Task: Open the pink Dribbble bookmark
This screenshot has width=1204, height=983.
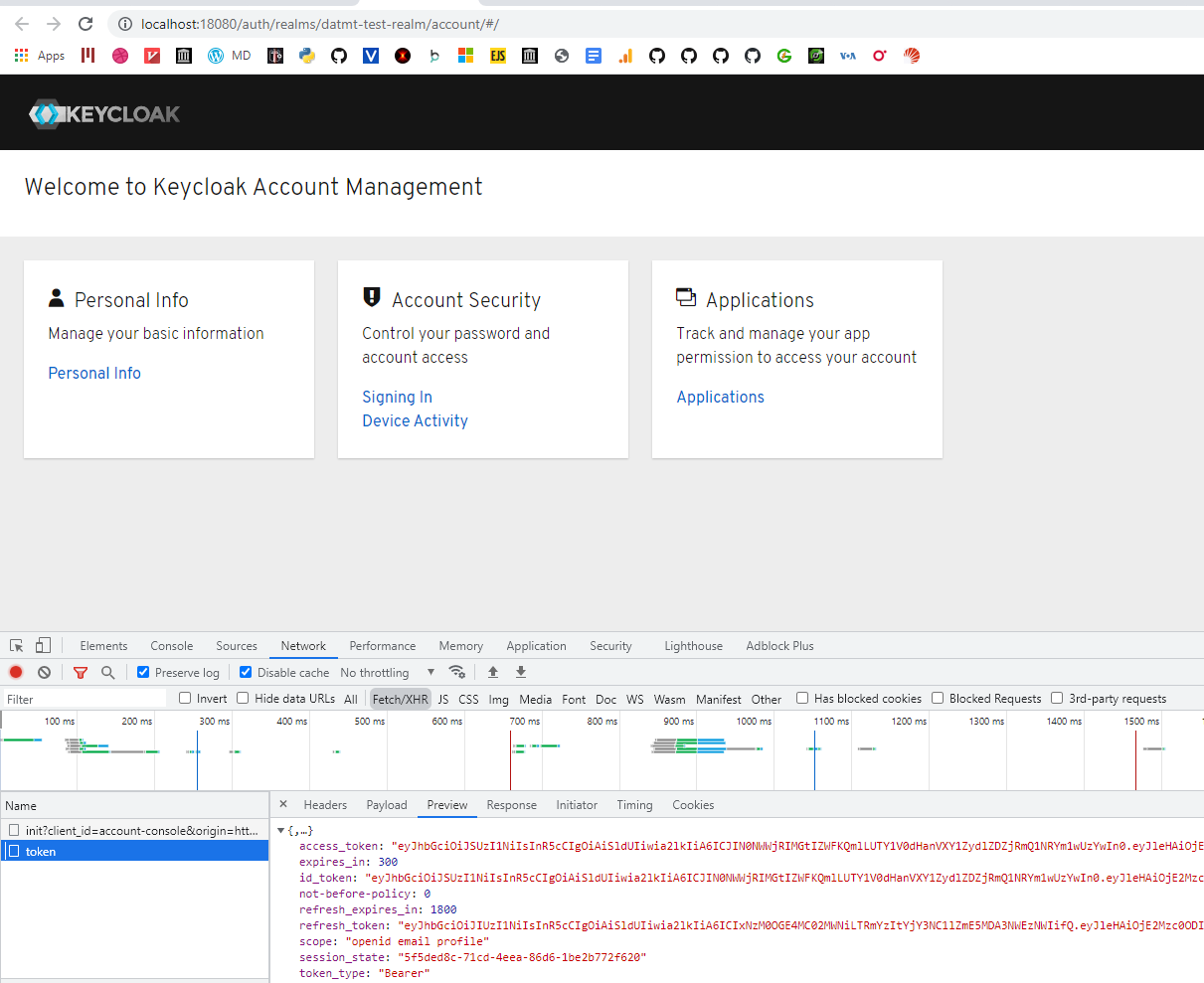Action: pyautogui.click(x=120, y=56)
